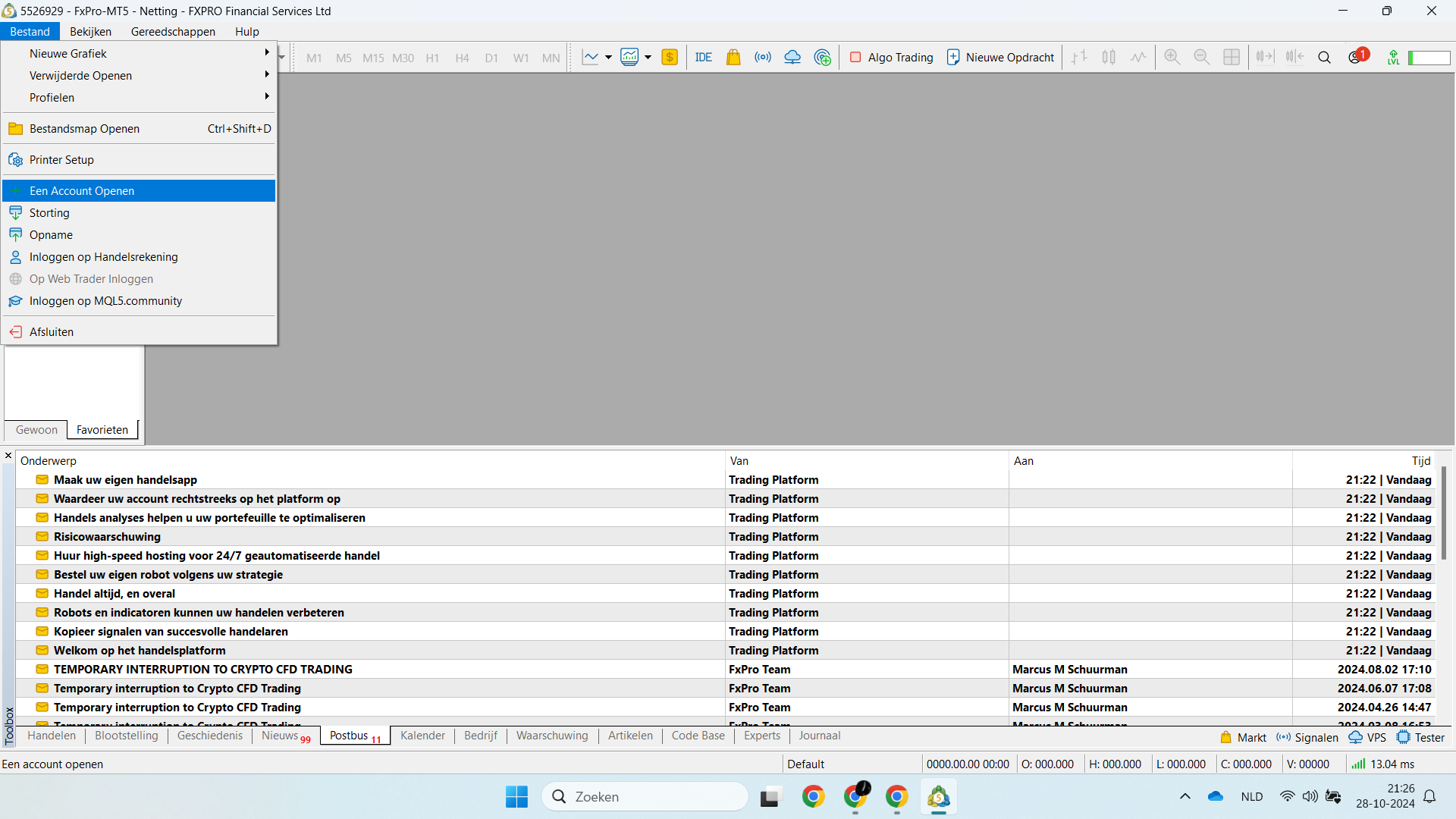The image size is (1456, 819).
Task: Choose Een Account Openen
Action: (139, 190)
